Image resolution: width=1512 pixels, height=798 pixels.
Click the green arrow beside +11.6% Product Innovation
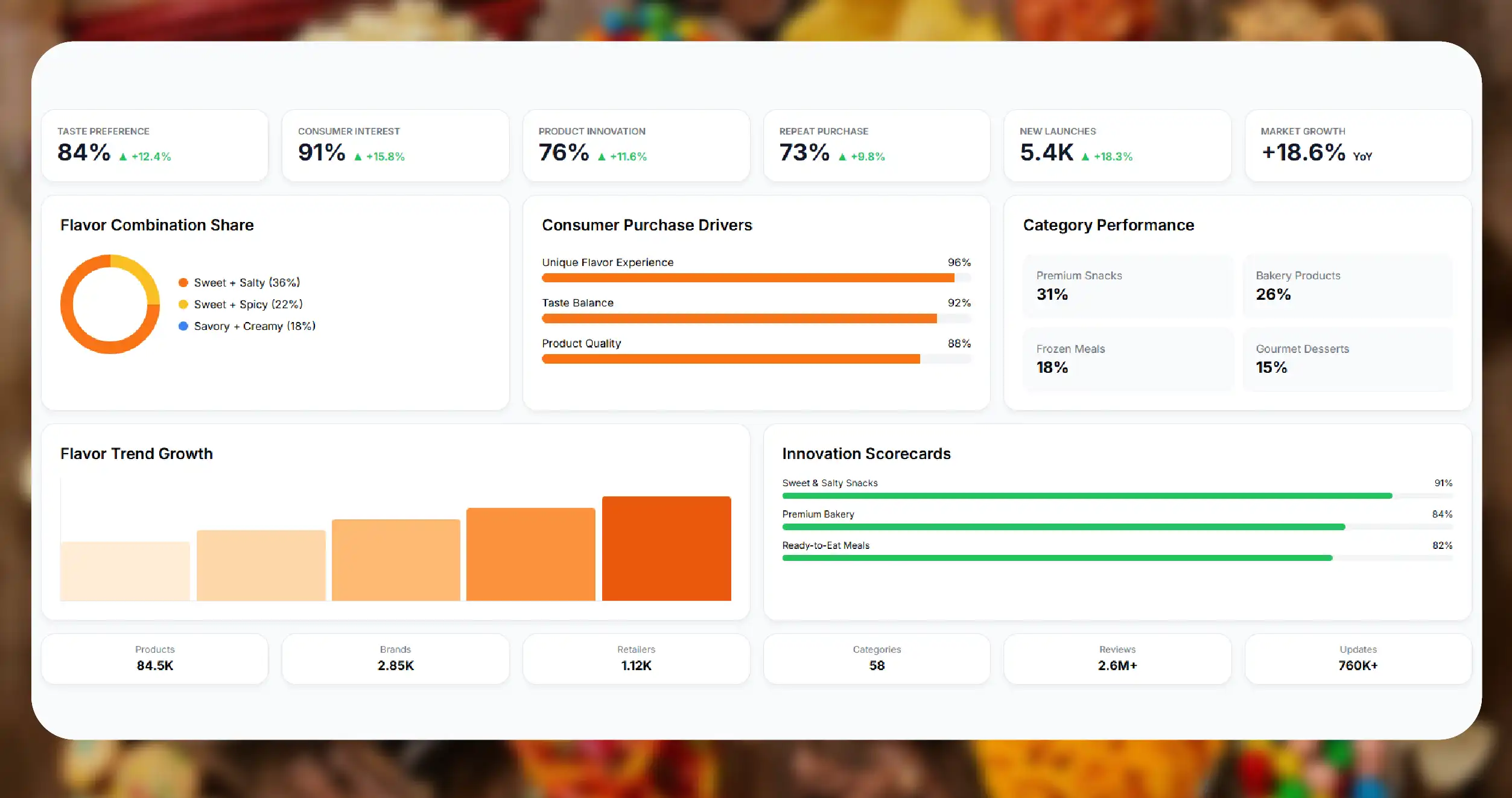pos(602,157)
